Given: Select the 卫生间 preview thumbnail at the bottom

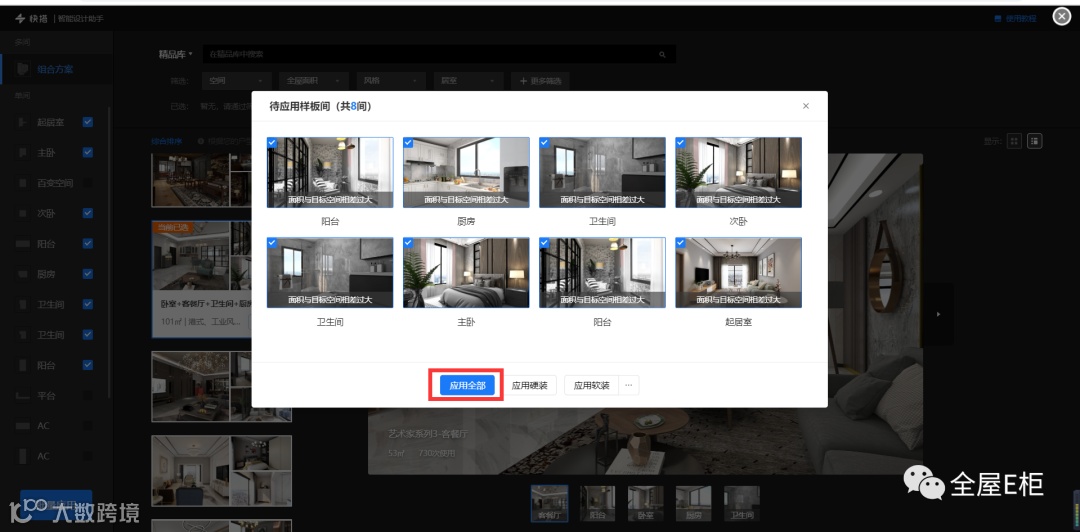Looking at the screenshot, I should (741, 503).
